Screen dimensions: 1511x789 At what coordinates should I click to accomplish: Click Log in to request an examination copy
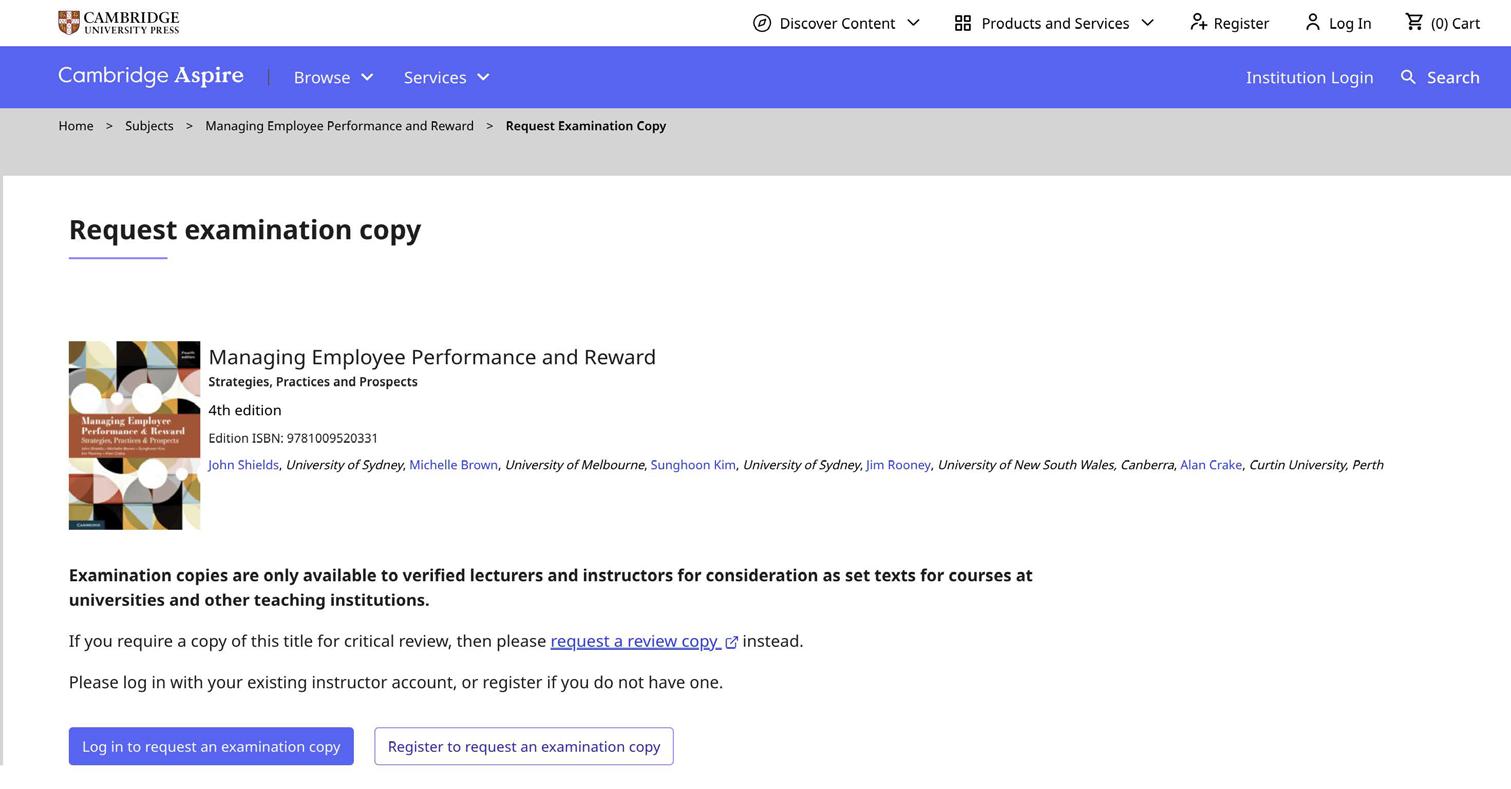[211, 747]
